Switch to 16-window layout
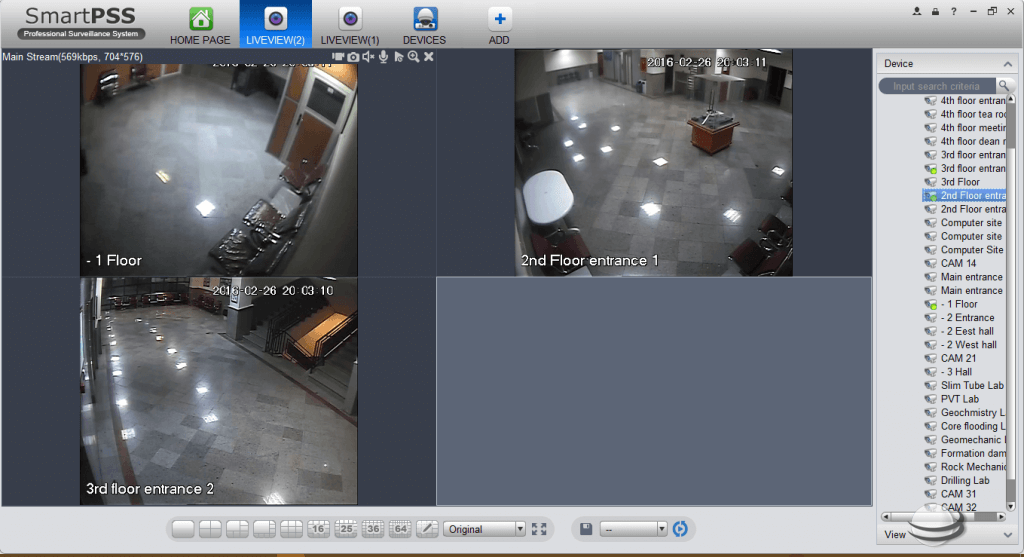This screenshot has width=1024, height=557. (x=319, y=529)
